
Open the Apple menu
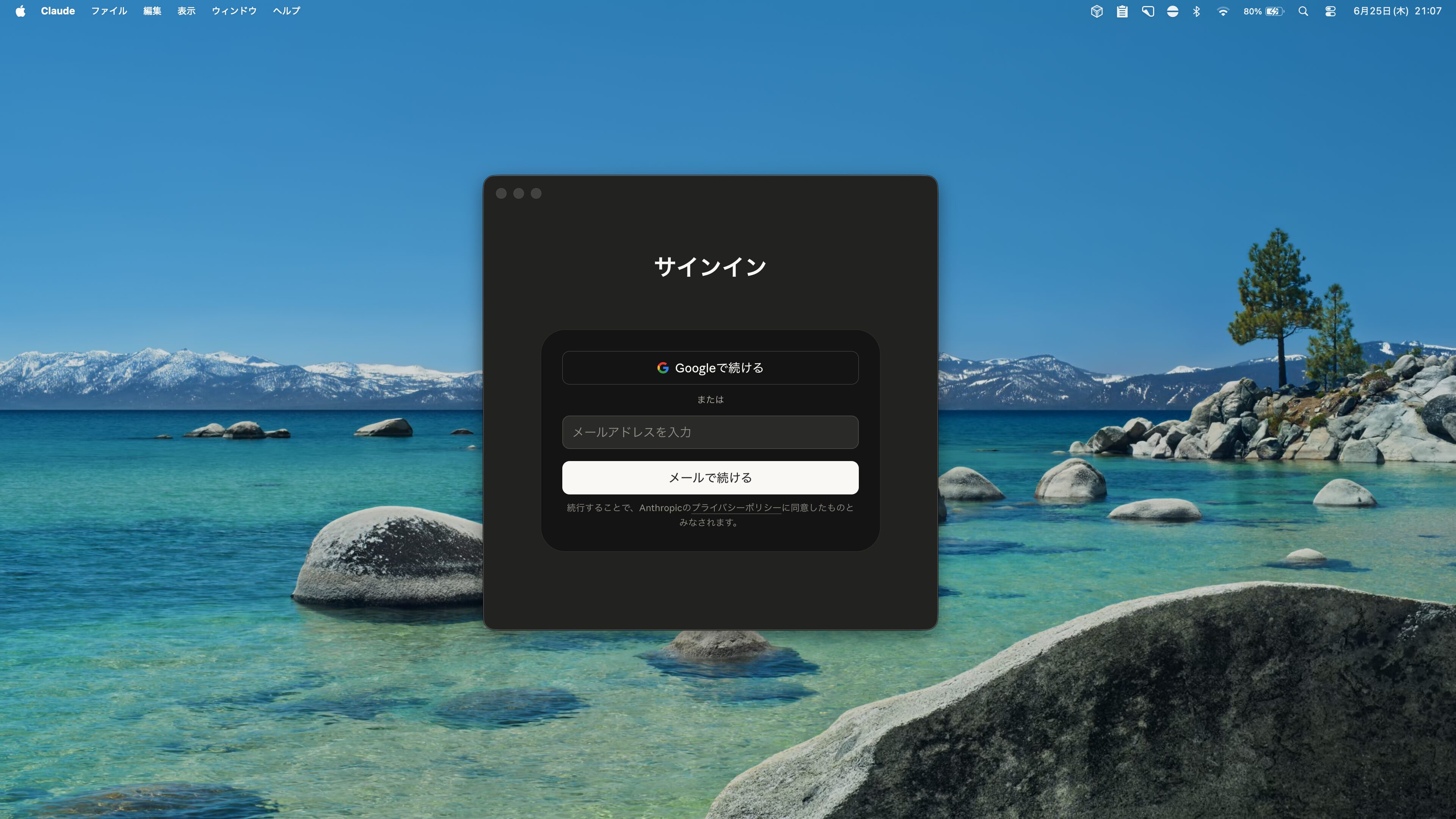coord(20,11)
